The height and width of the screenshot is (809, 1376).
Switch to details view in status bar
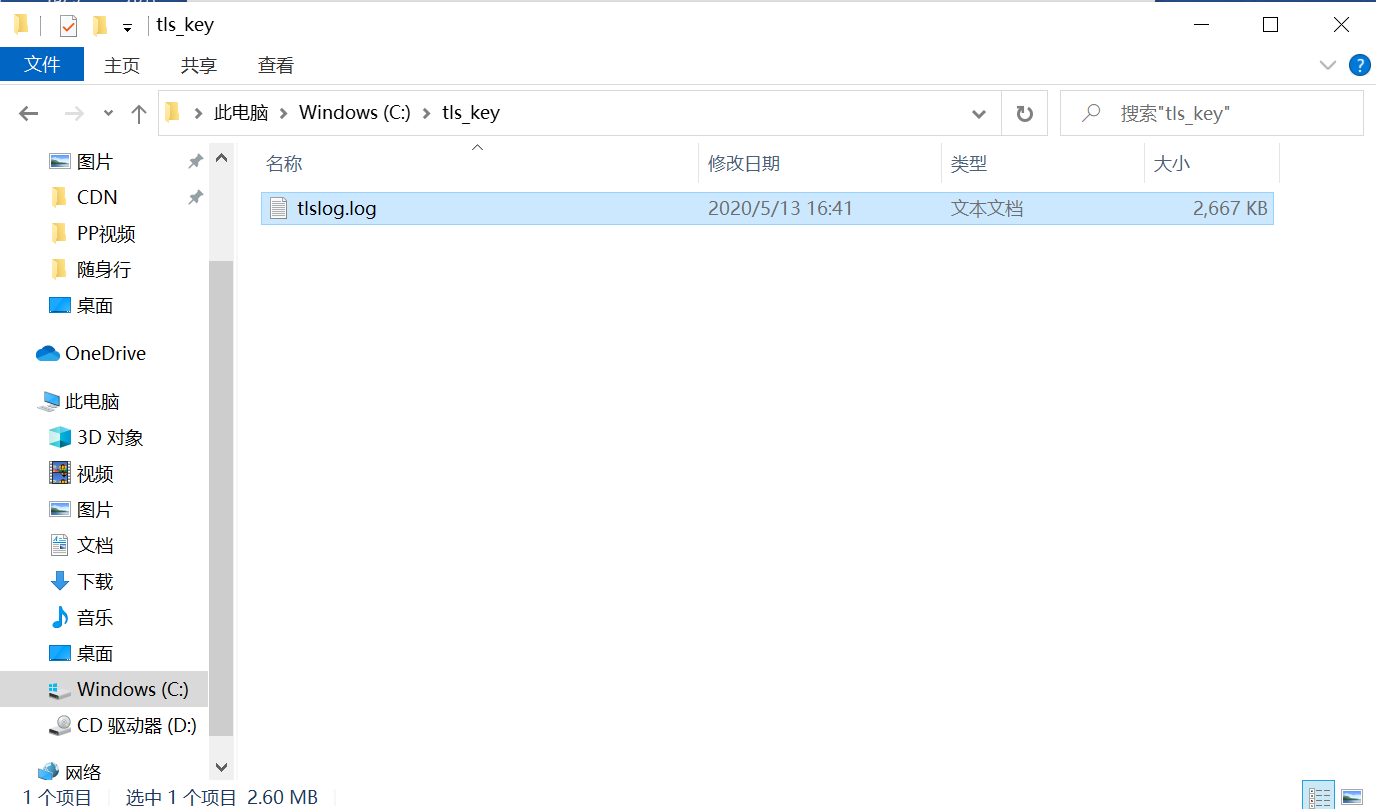point(1321,796)
